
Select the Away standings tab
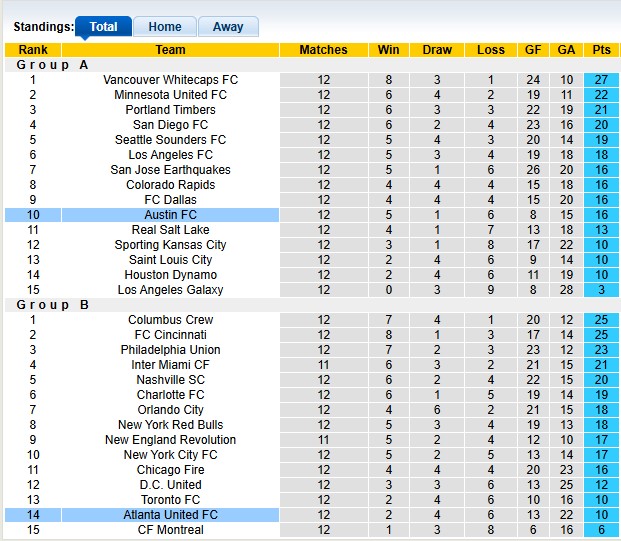click(x=228, y=27)
